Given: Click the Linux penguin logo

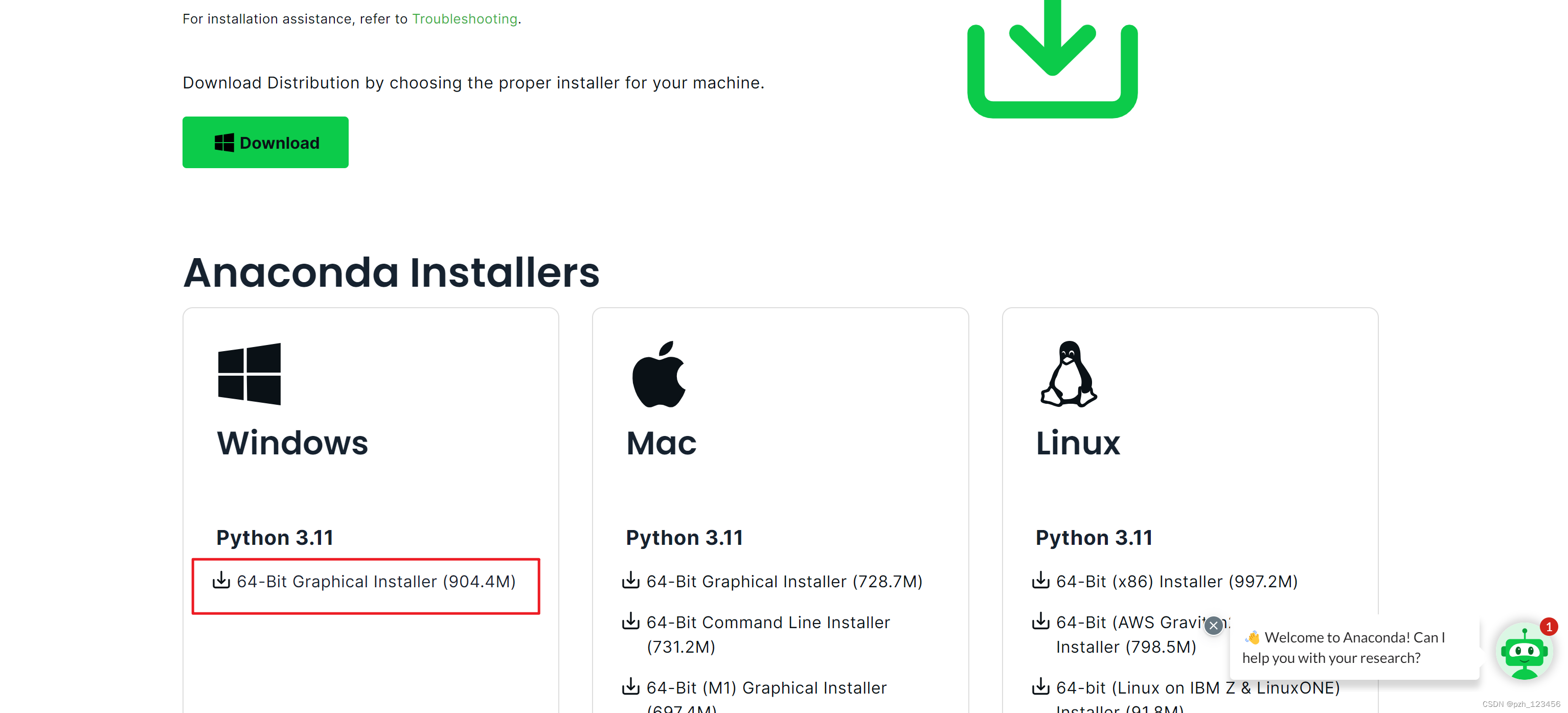Looking at the screenshot, I should (1069, 374).
